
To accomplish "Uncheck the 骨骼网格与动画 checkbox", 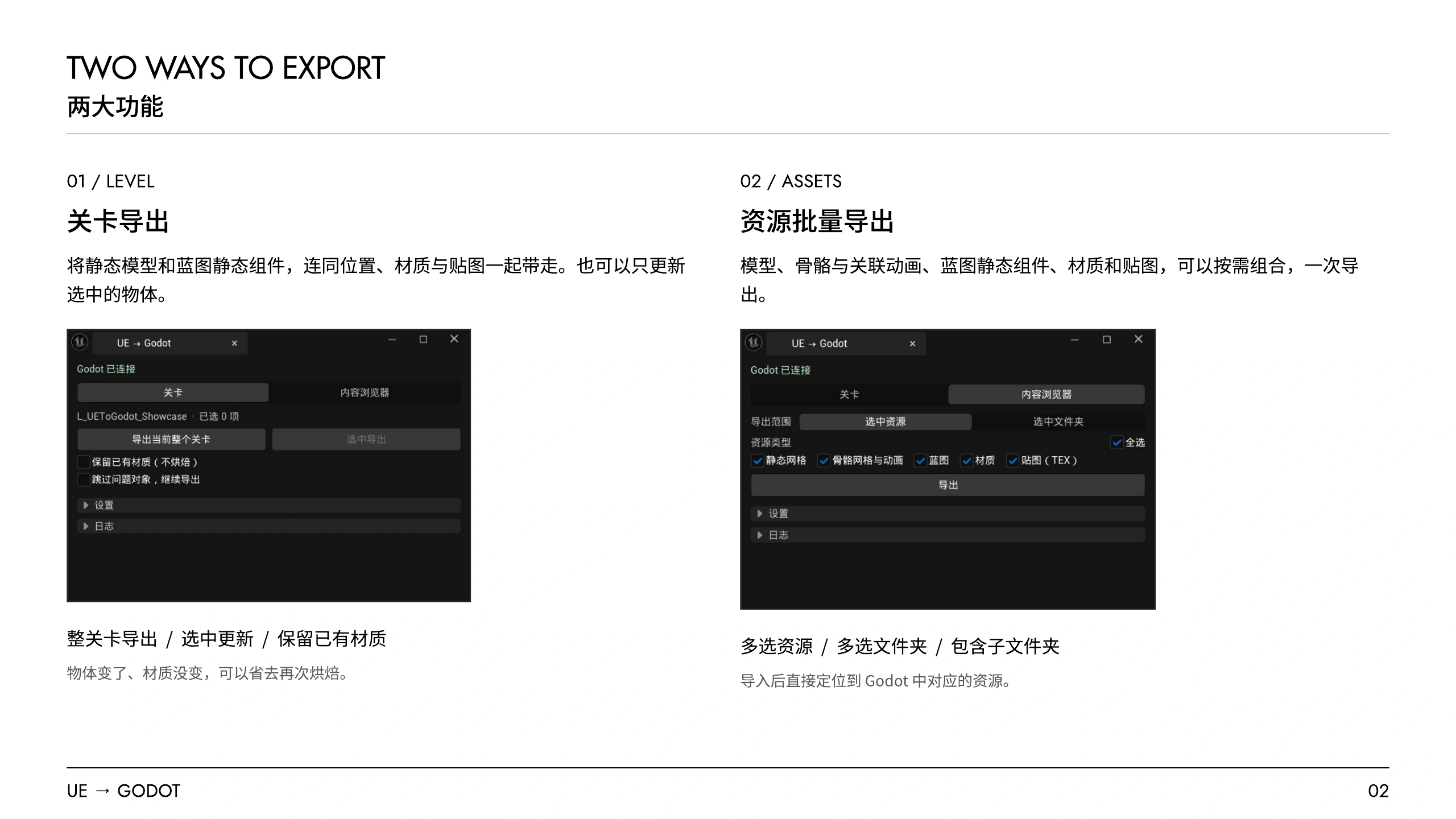I will (x=824, y=461).
